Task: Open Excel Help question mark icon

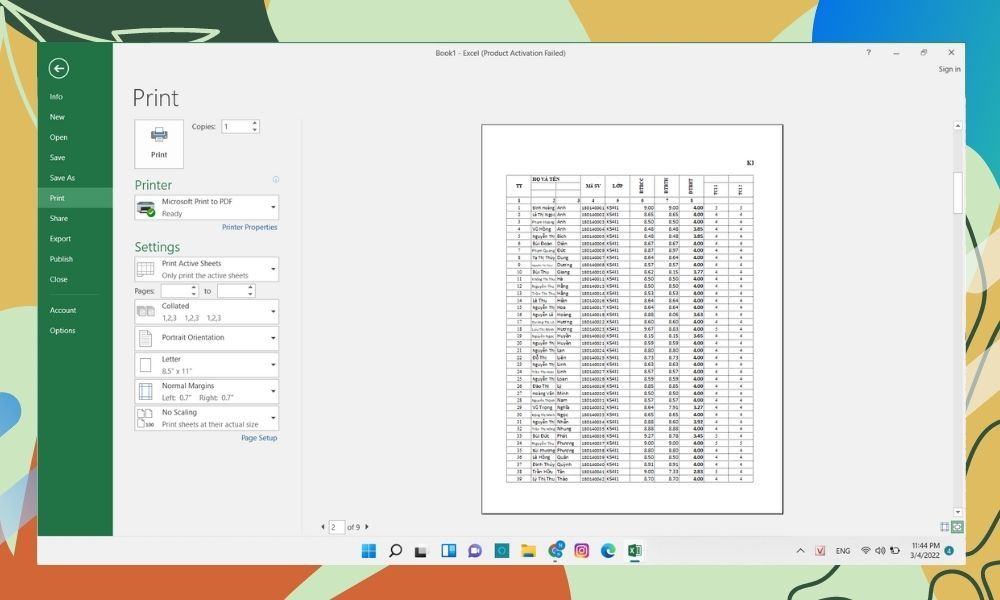Action: click(x=868, y=53)
